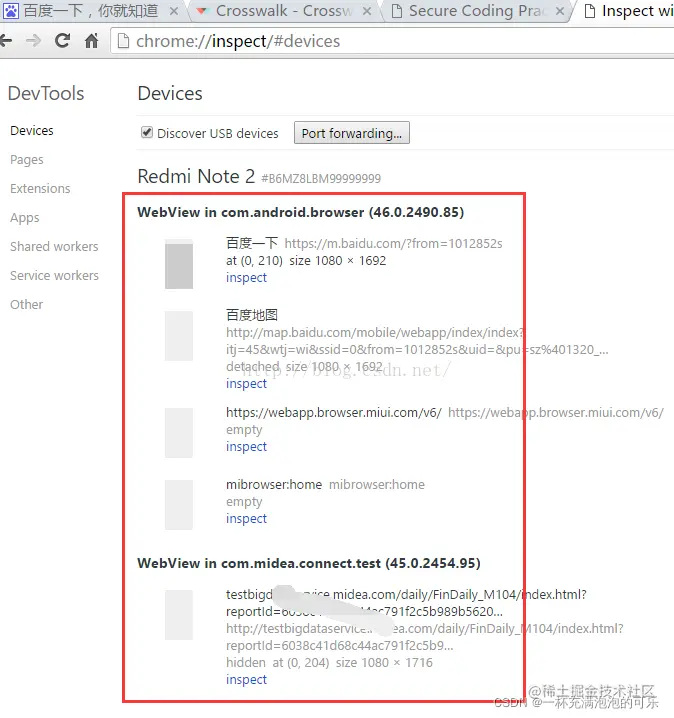Click the midea FinDaily thumbnail
674x718 pixels.
(179, 615)
